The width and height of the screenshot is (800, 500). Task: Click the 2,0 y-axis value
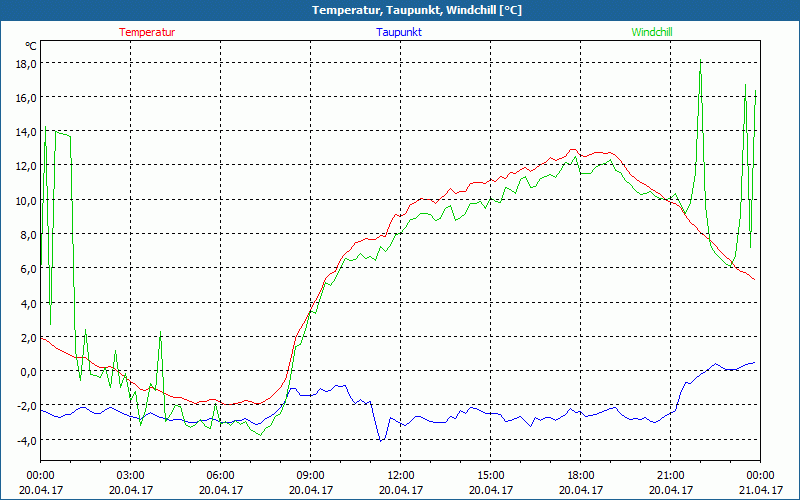click(x=29, y=338)
